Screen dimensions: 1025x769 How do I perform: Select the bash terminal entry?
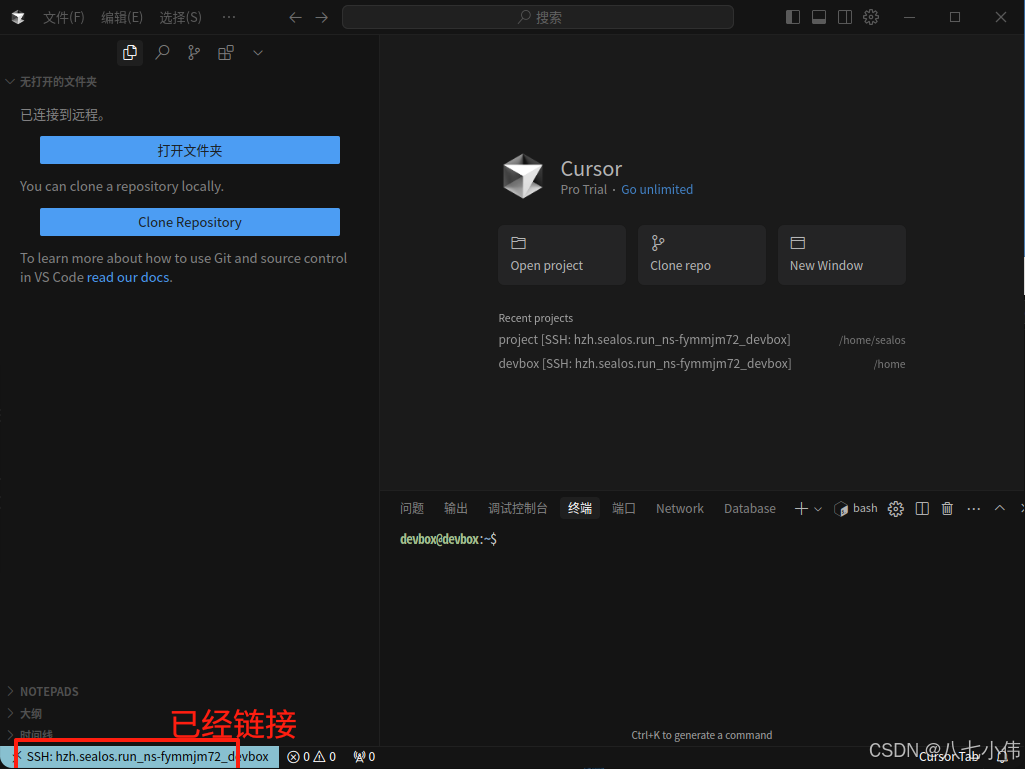pos(856,509)
